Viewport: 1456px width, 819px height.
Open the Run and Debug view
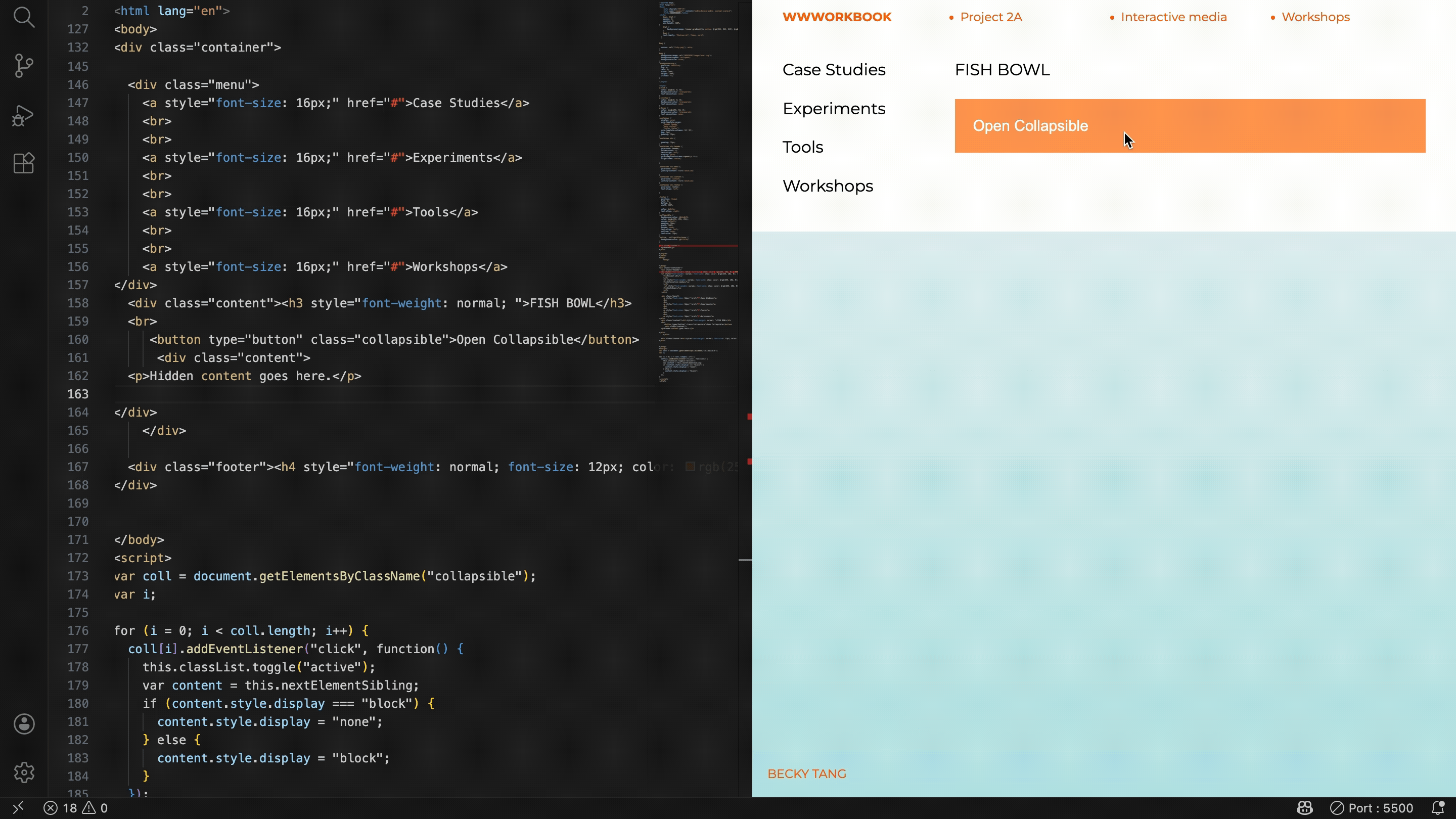coord(24,115)
